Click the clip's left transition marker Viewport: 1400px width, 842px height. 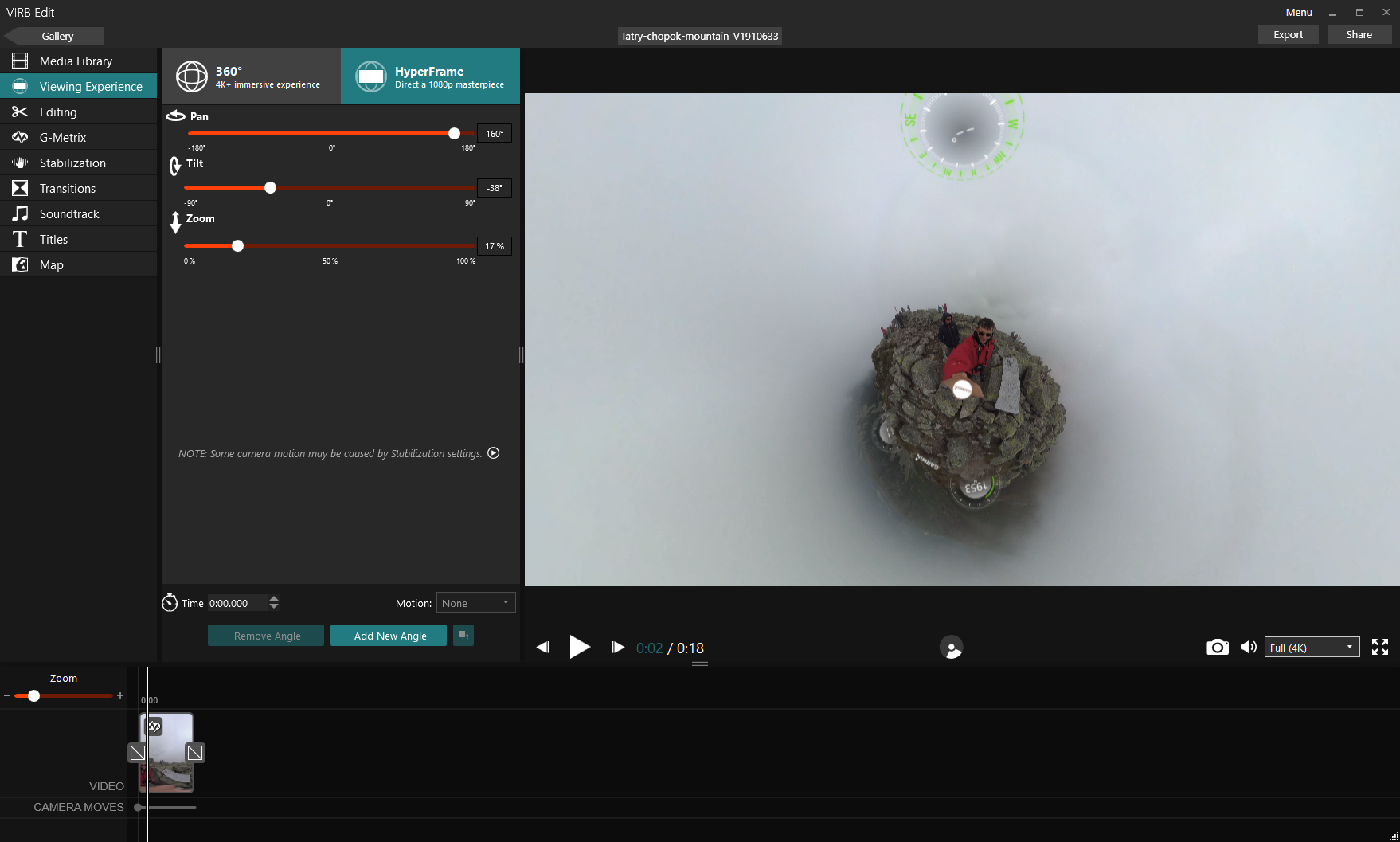tap(138, 753)
